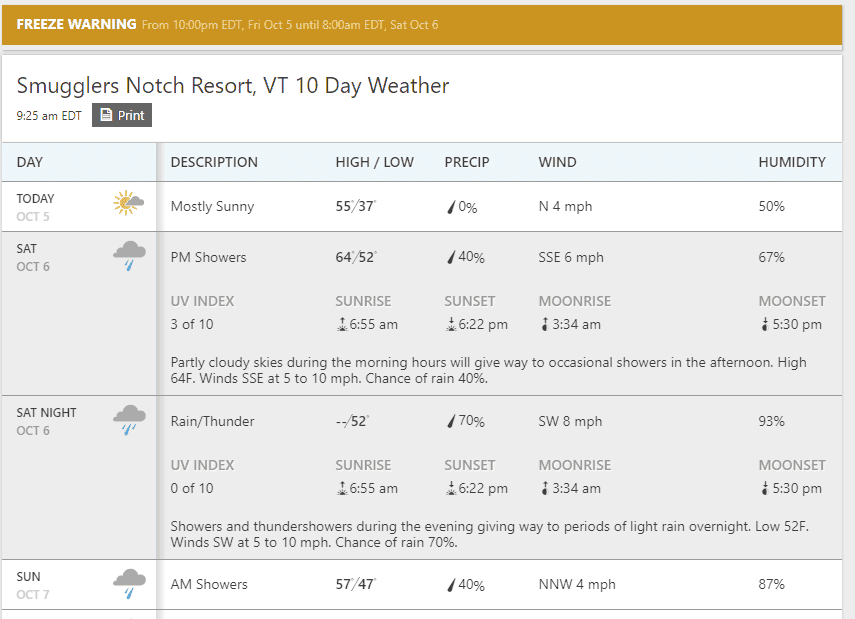Click the WIND column header

click(x=557, y=163)
